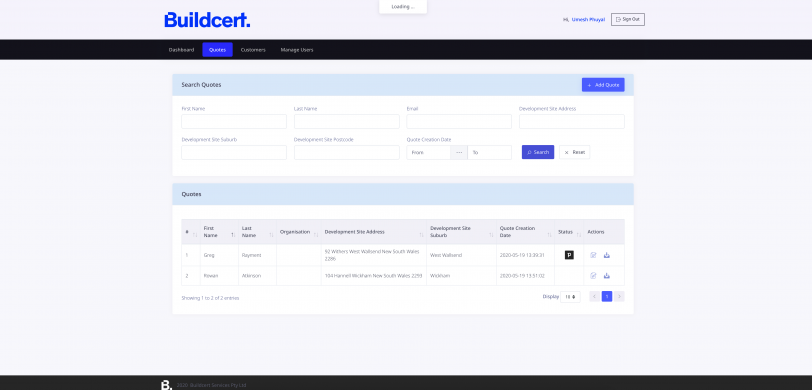Focus the Last Name input field

(346, 121)
